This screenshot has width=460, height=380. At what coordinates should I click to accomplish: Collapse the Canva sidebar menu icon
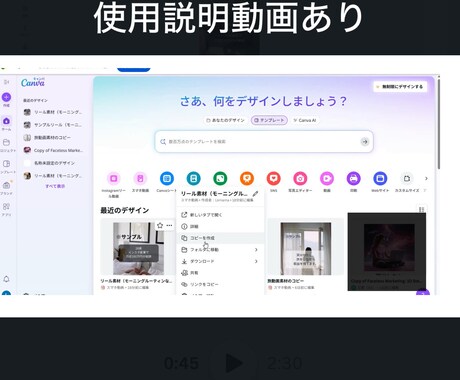[6, 82]
